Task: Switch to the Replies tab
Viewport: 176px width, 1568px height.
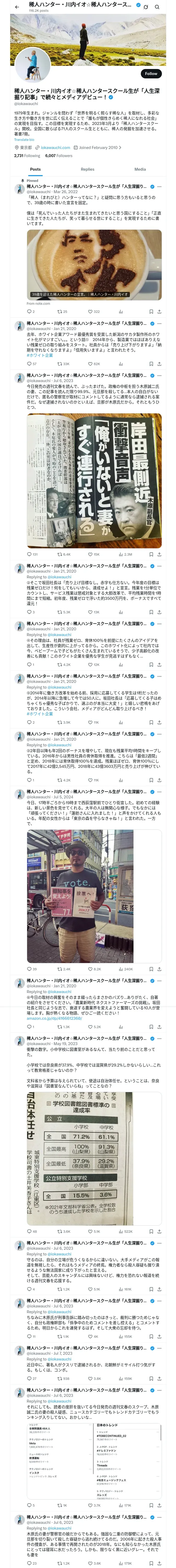Action: [x=87, y=169]
